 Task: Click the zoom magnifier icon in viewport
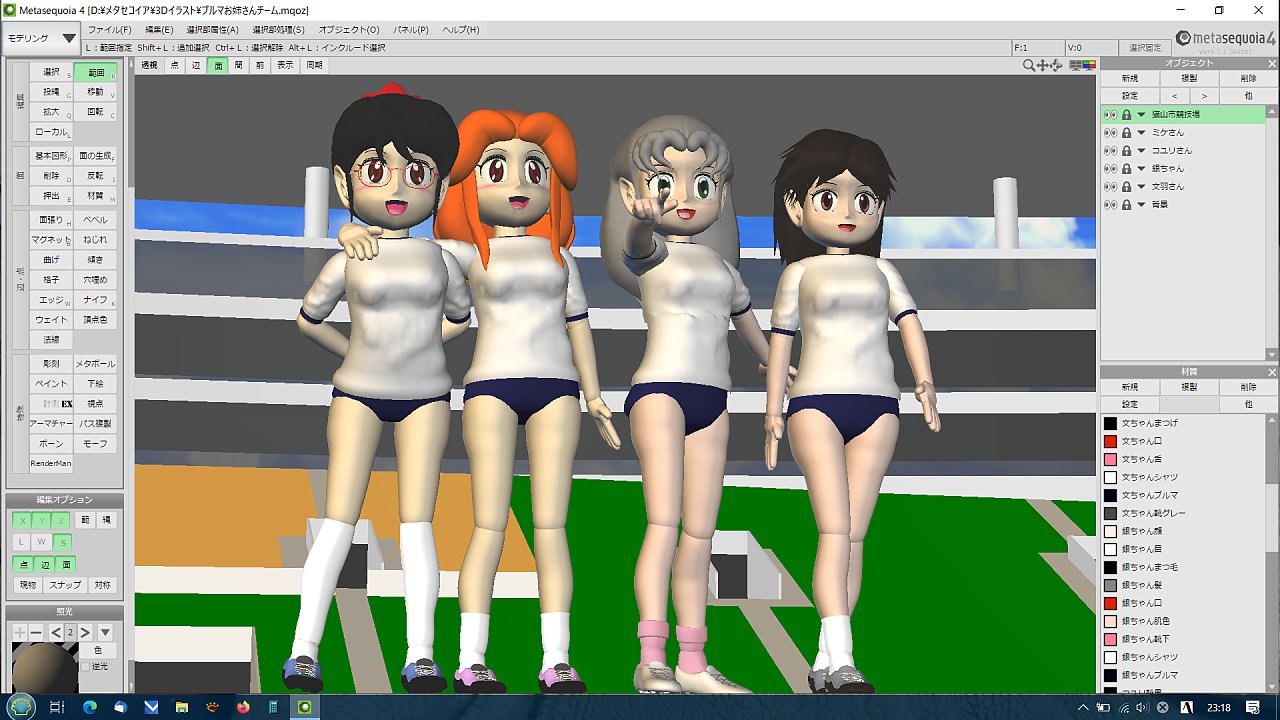click(1029, 65)
